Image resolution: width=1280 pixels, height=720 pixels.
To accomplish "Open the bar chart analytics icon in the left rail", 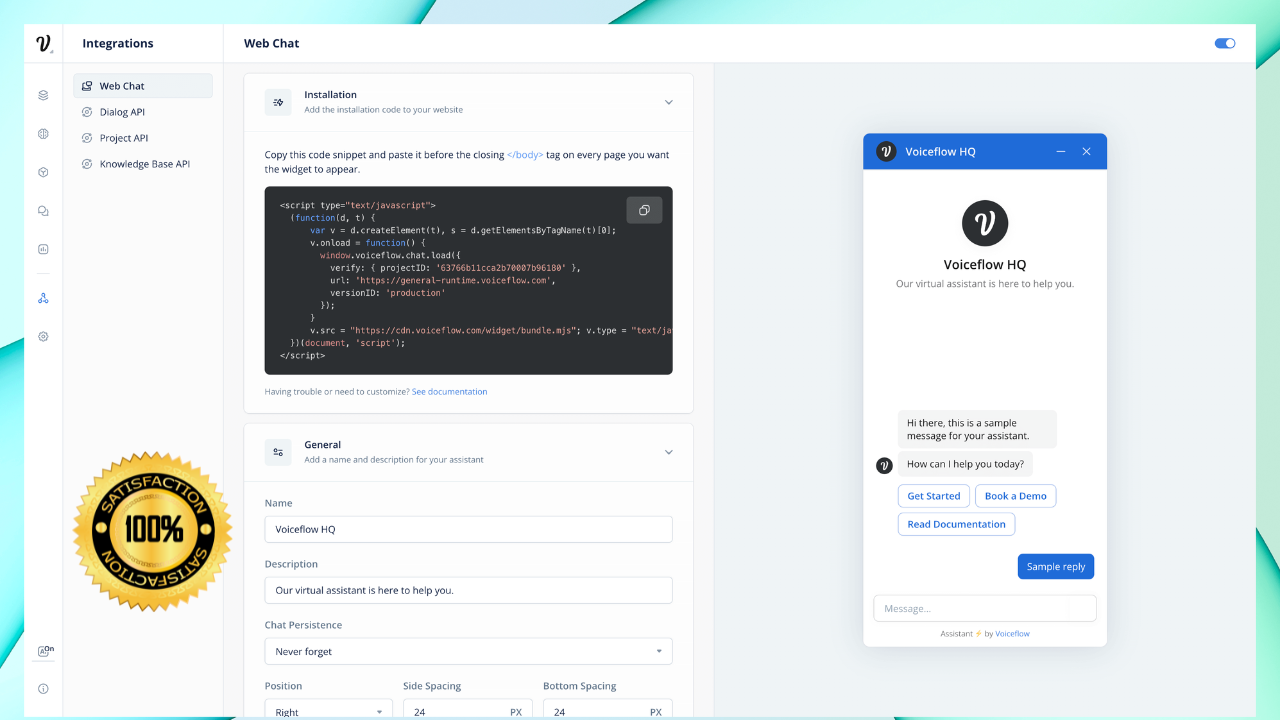I will pyautogui.click(x=43, y=249).
